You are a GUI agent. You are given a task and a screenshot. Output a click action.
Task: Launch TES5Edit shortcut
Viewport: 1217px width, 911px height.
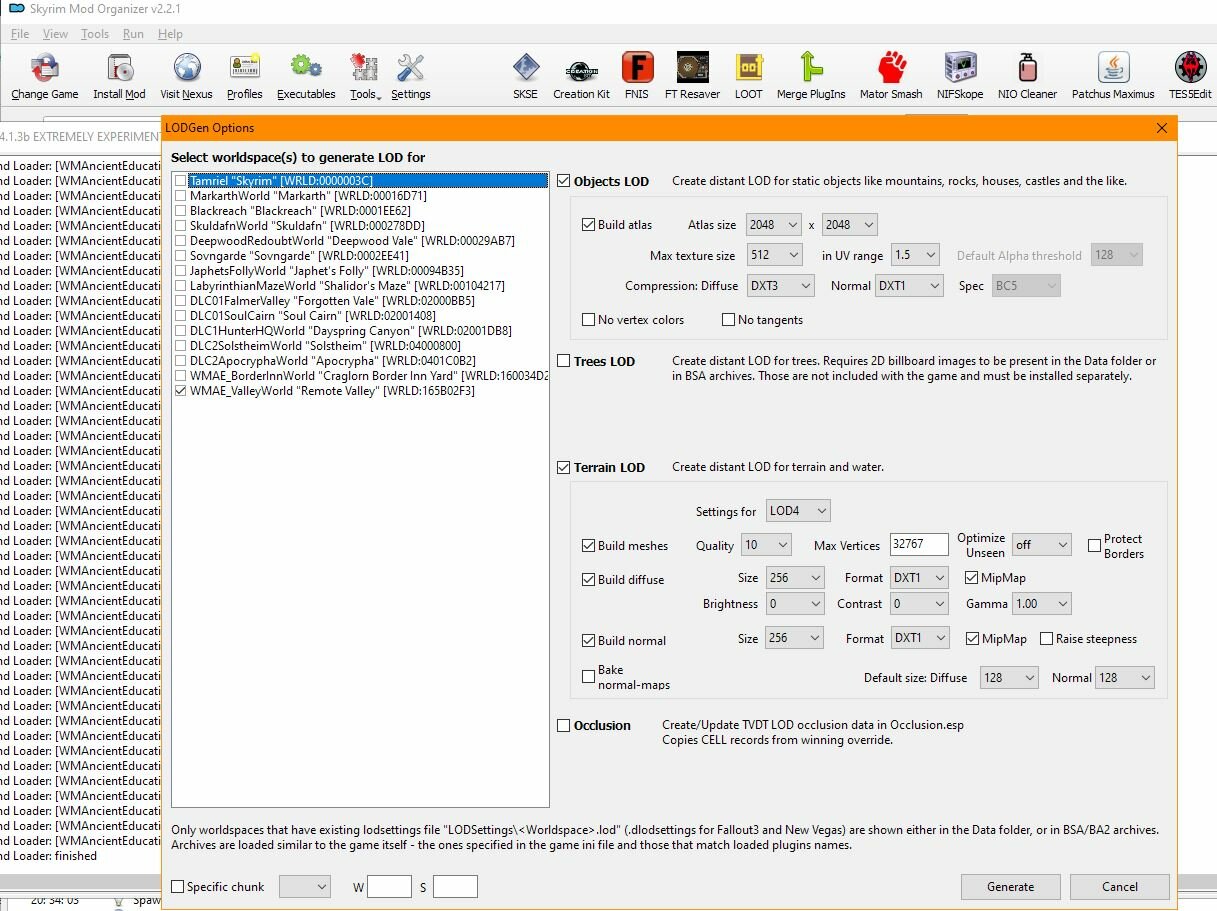coord(1190,68)
